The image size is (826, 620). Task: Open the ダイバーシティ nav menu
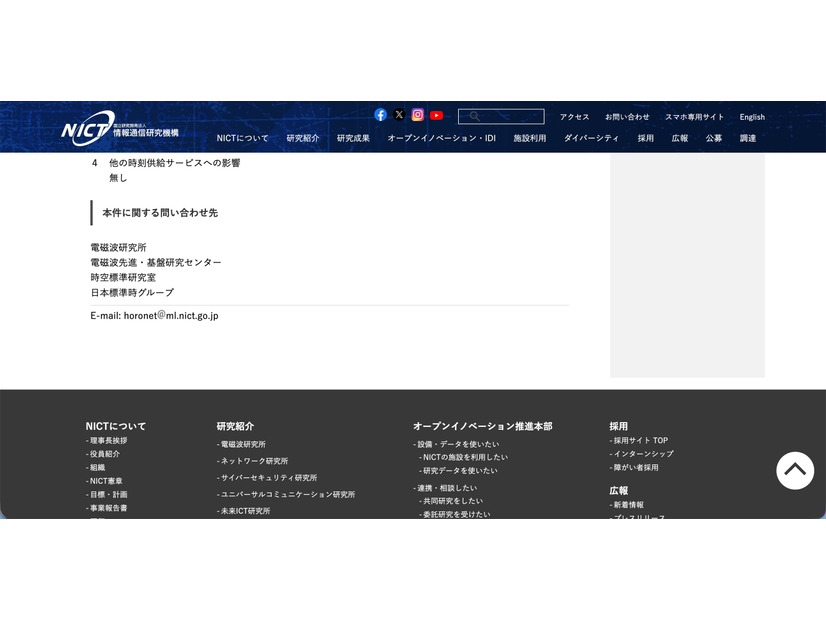click(x=591, y=138)
